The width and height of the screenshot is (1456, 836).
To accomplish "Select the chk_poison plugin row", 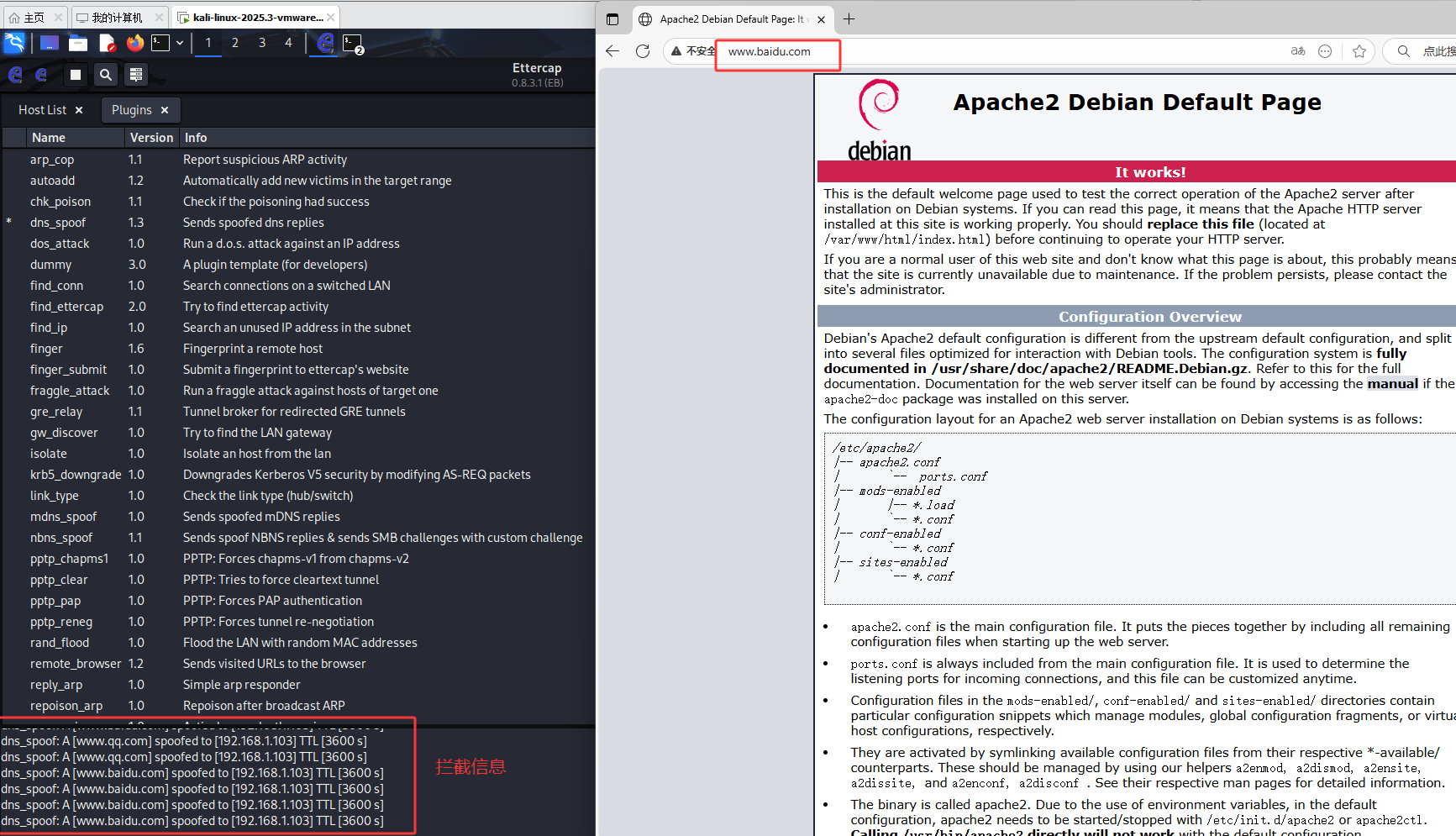I will click(298, 202).
